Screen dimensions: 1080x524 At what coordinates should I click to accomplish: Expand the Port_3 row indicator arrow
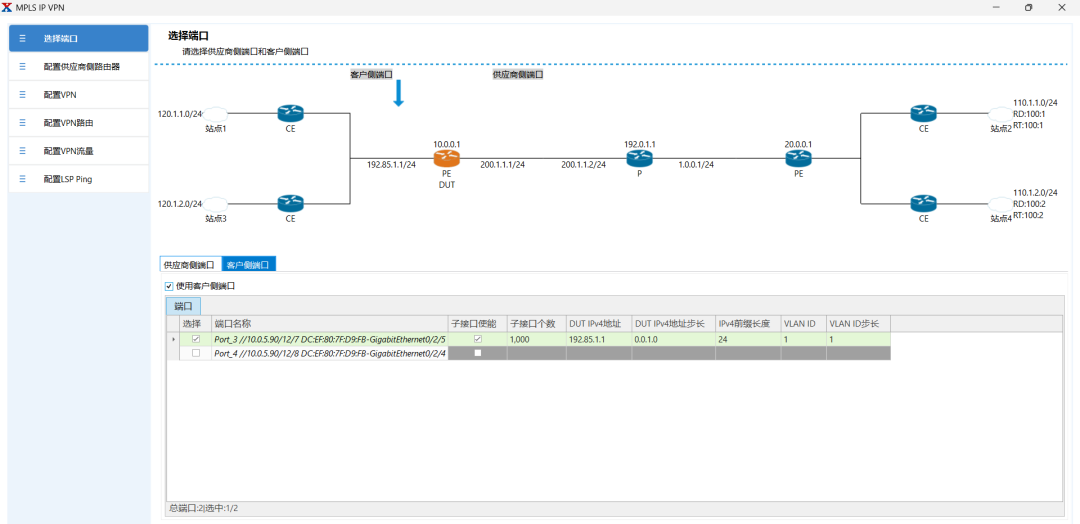[x=173, y=339]
